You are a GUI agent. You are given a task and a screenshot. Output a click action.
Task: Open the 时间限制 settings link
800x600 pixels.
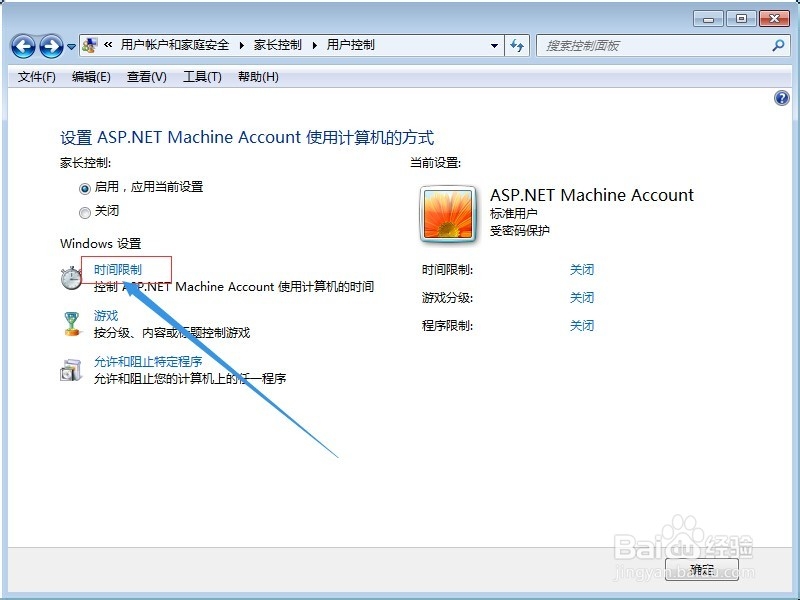pyautogui.click(x=120, y=268)
